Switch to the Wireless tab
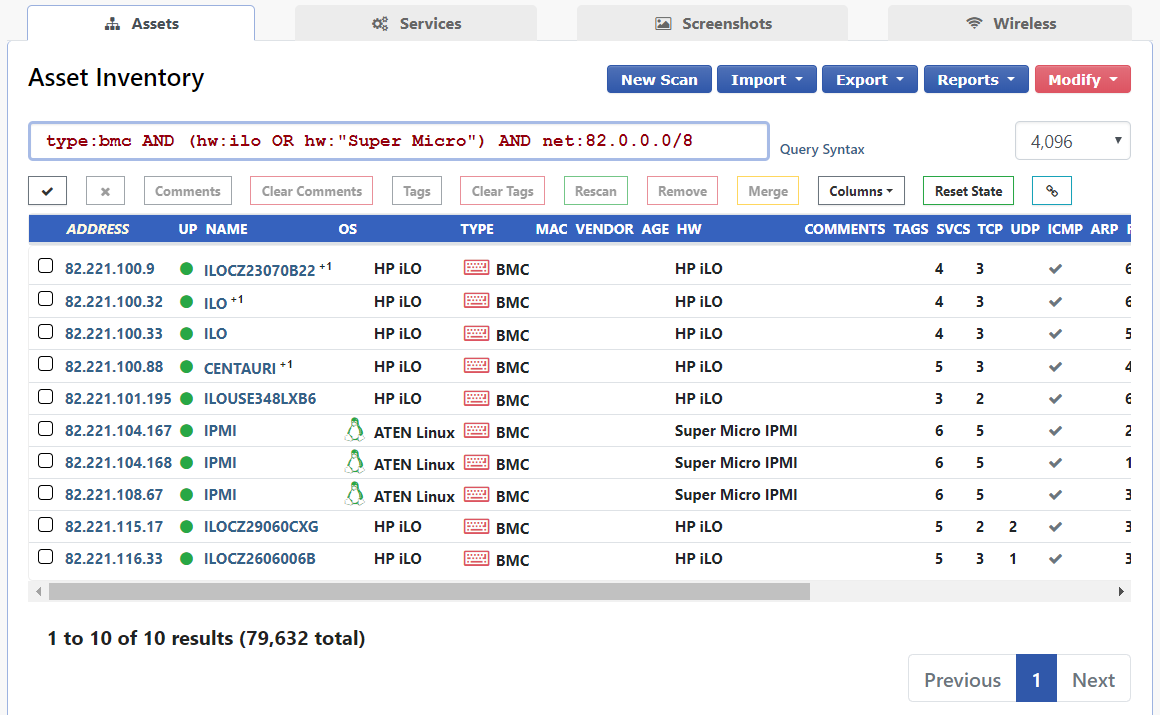Image resolution: width=1160 pixels, height=715 pixels. [1010, 23]
